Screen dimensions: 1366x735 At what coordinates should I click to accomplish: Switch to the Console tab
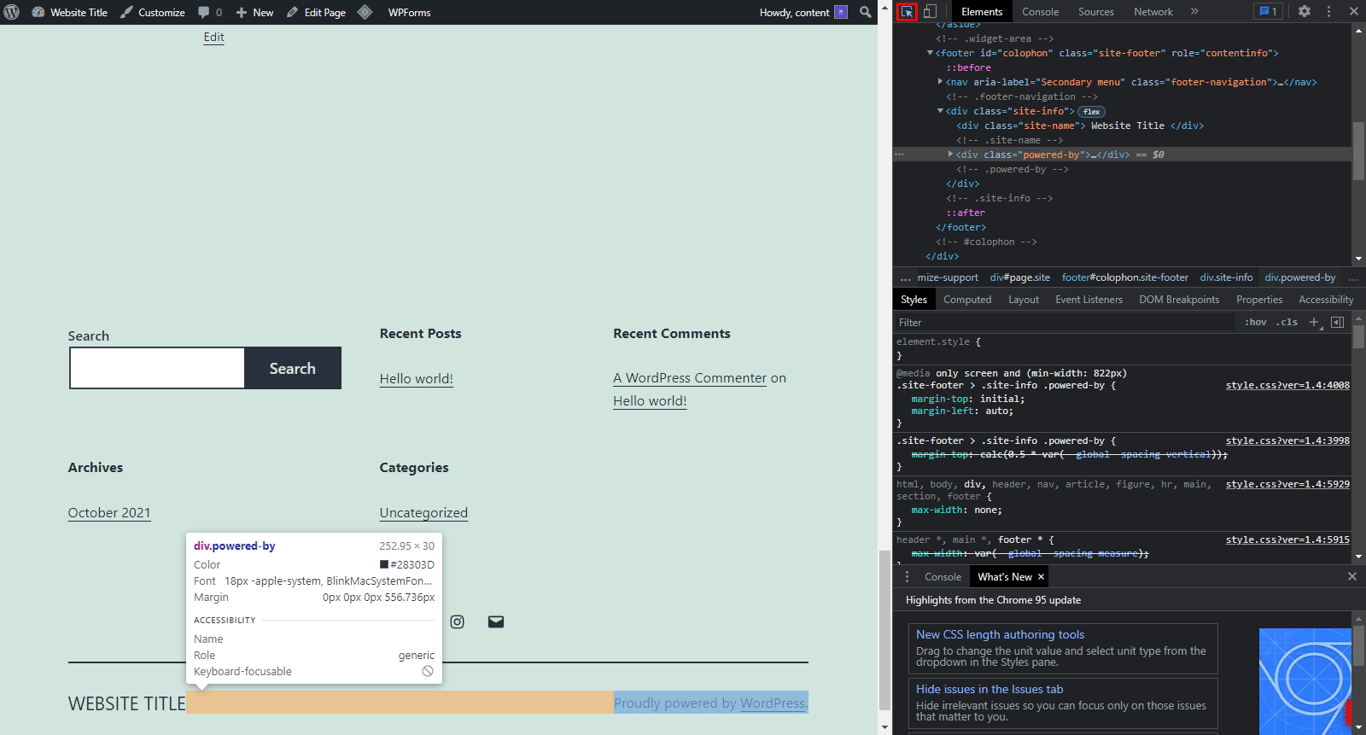click(x=1040, y=11)
